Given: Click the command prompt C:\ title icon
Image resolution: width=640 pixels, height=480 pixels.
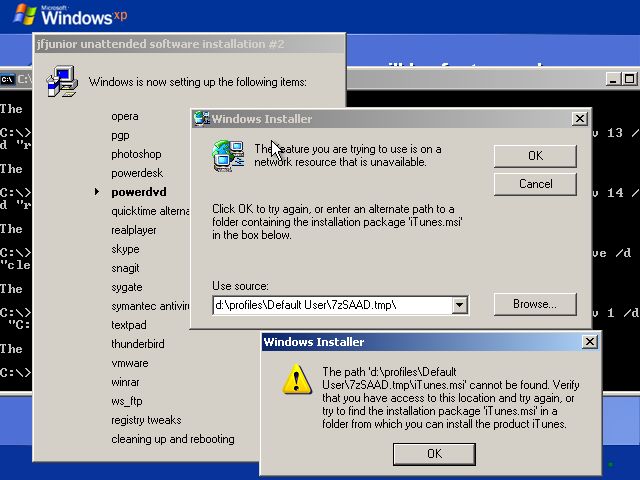Looking at the screenshot, I should tap(7, 79).
